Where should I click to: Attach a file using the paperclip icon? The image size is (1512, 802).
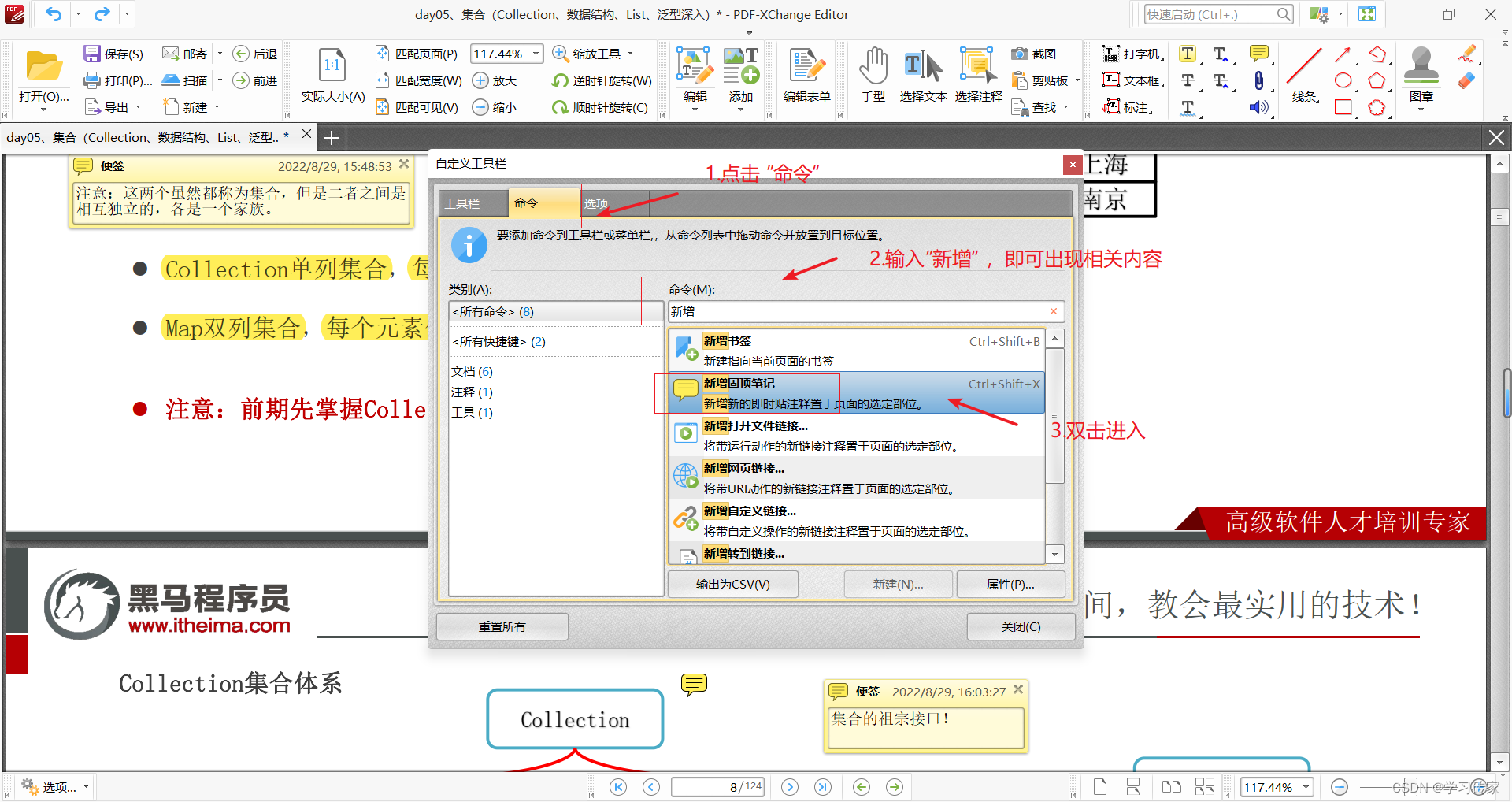pyautogui.click(x=1258, y=80)
